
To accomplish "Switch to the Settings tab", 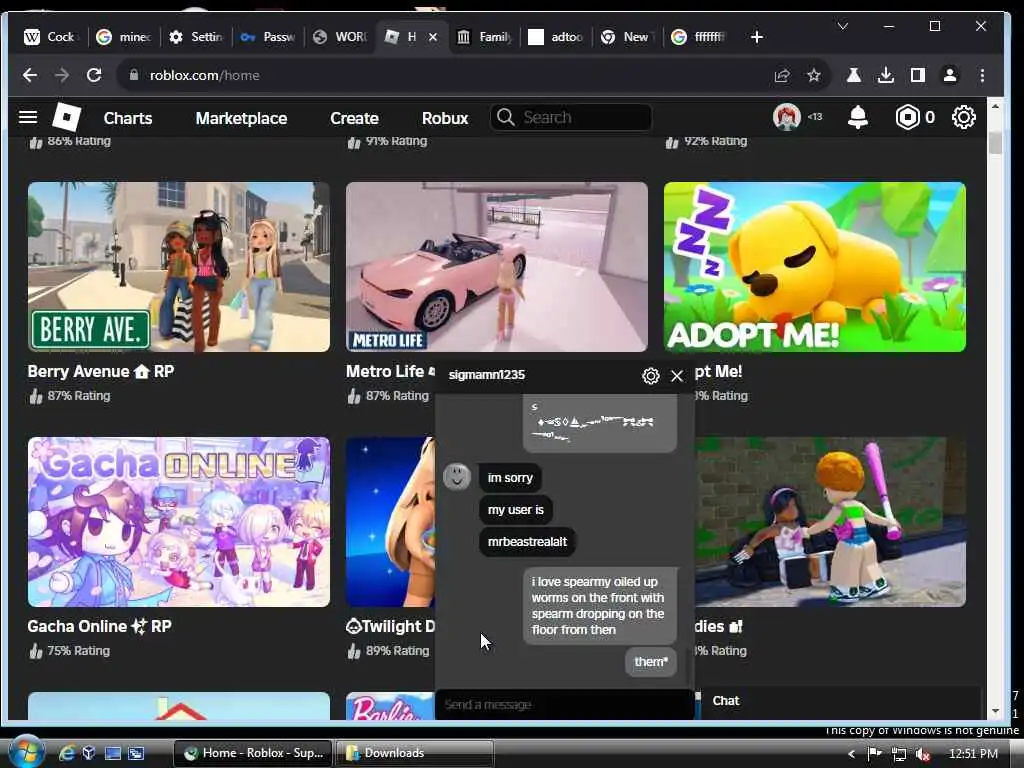I will click(x=195, y=37).
